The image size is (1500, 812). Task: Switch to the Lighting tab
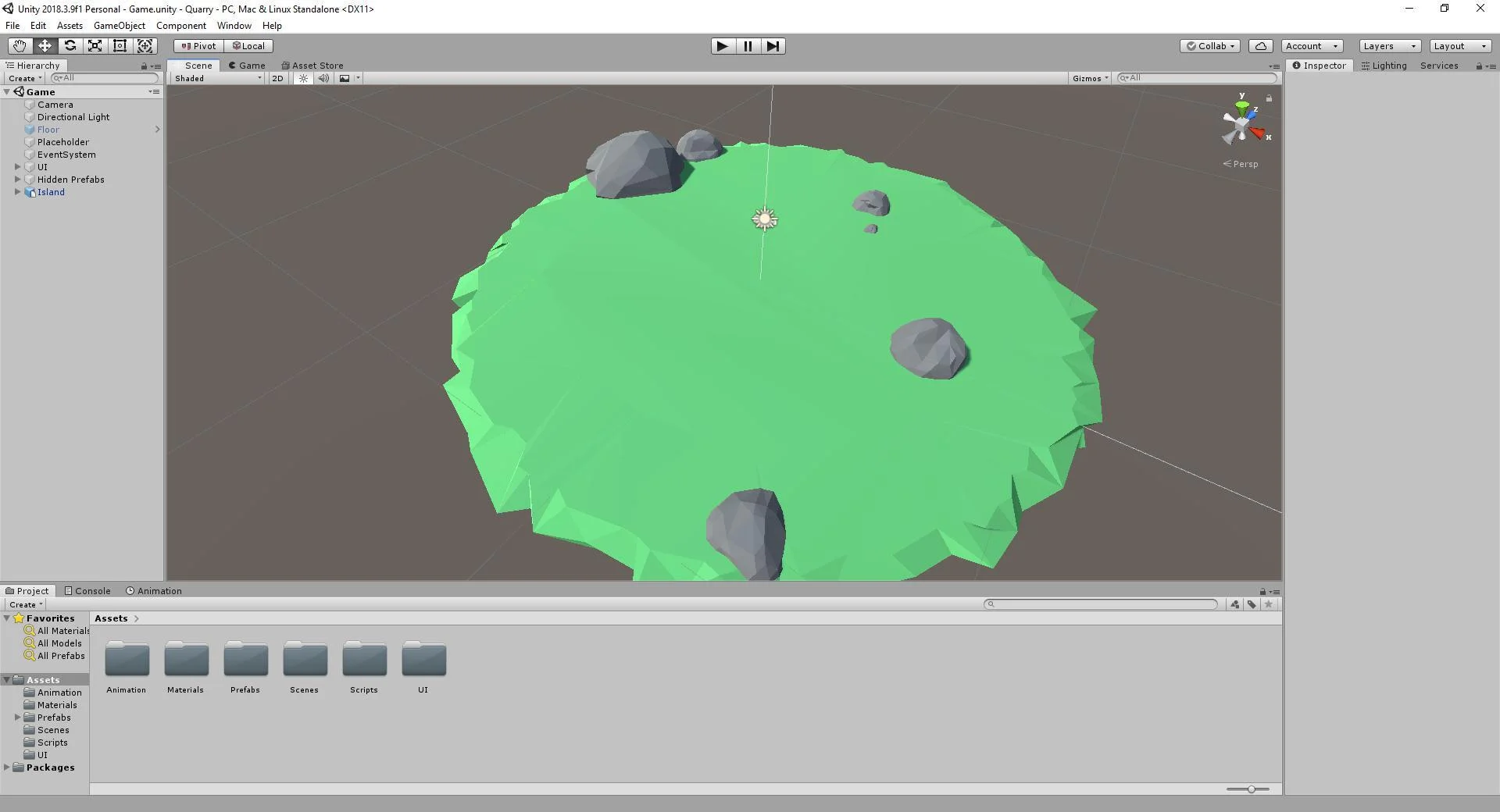point(1384,66)
